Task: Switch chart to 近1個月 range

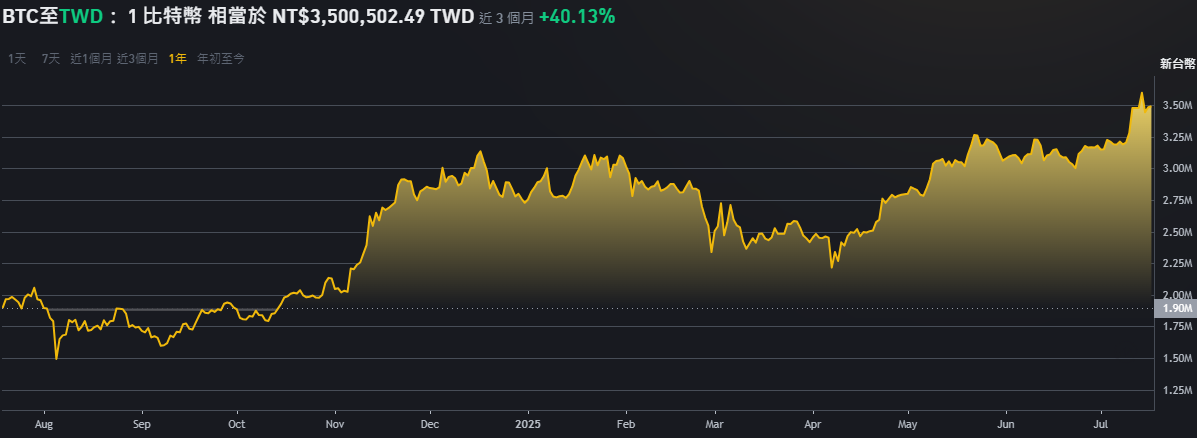Action: (91, 58)
